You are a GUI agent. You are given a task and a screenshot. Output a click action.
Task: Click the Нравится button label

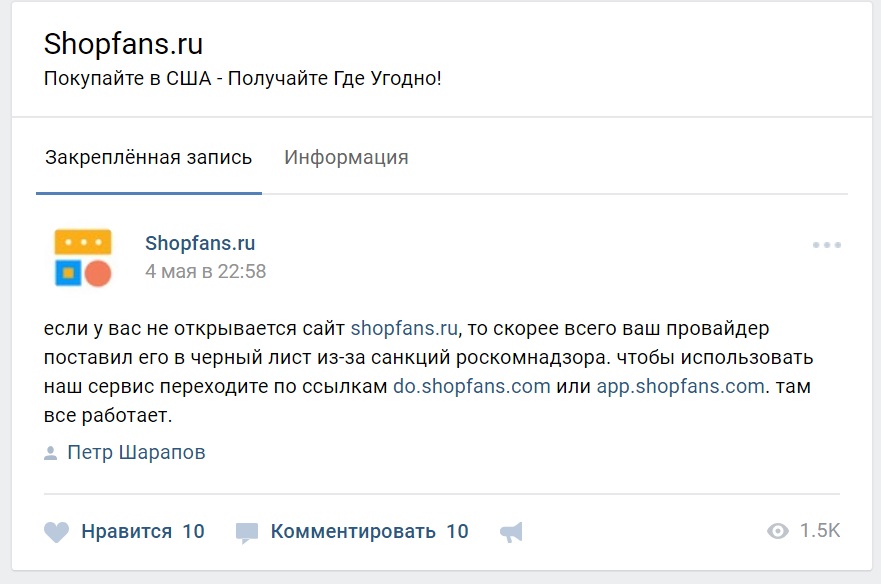(x=126, y=532)
